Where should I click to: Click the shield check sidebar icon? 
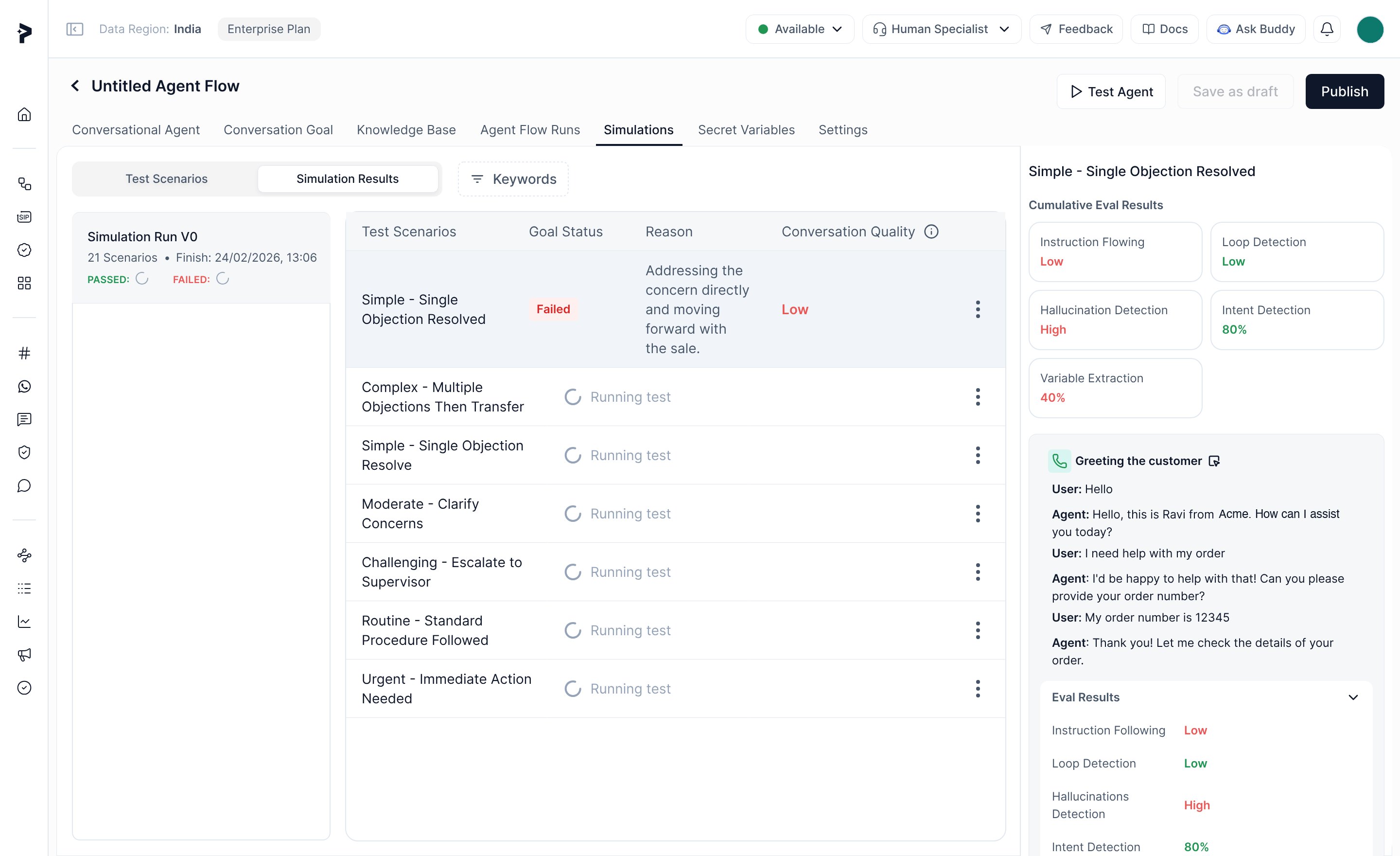(x=24, y=452)
